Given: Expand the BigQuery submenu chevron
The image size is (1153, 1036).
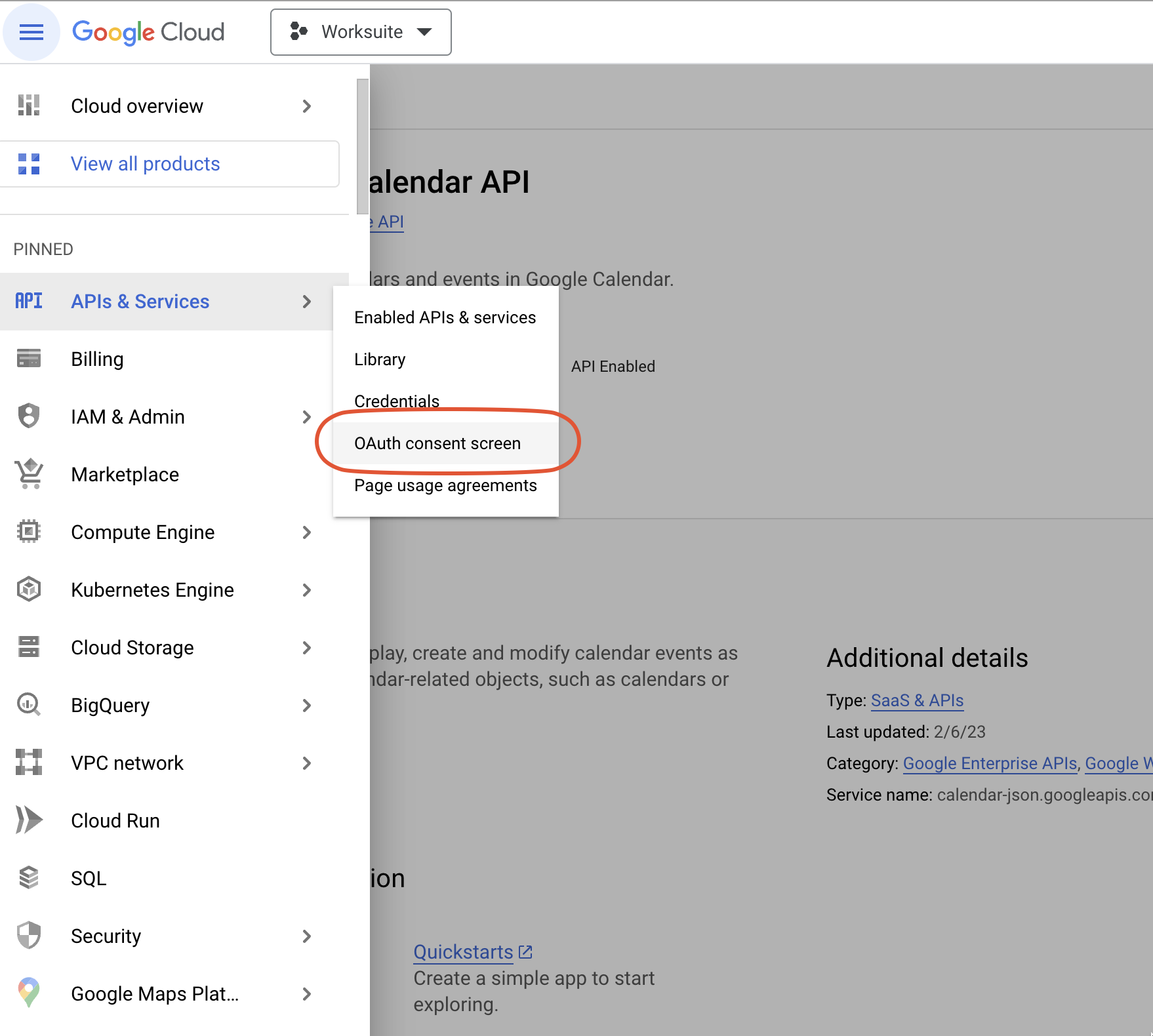Looking at the screenshot, I should click(x=306, y=706).
